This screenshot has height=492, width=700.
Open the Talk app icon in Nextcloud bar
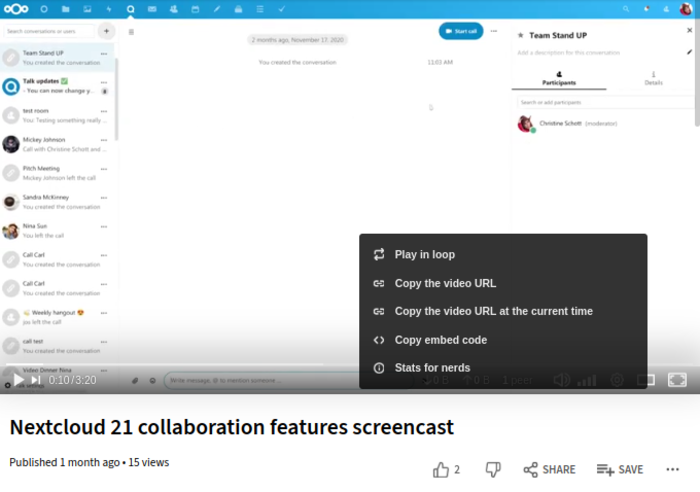point(130,9)
